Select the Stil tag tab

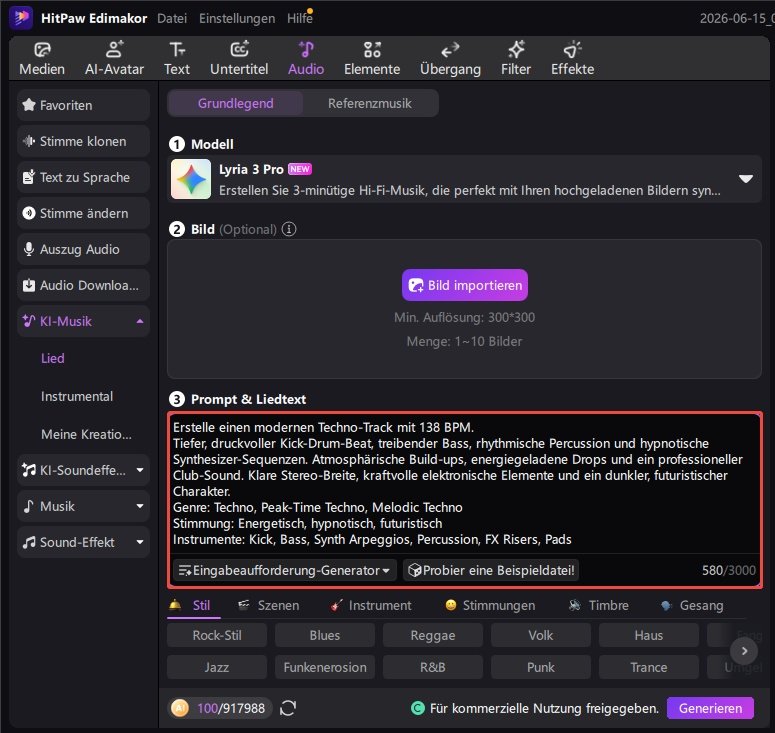pyautogui.click(x=193, y=605)
